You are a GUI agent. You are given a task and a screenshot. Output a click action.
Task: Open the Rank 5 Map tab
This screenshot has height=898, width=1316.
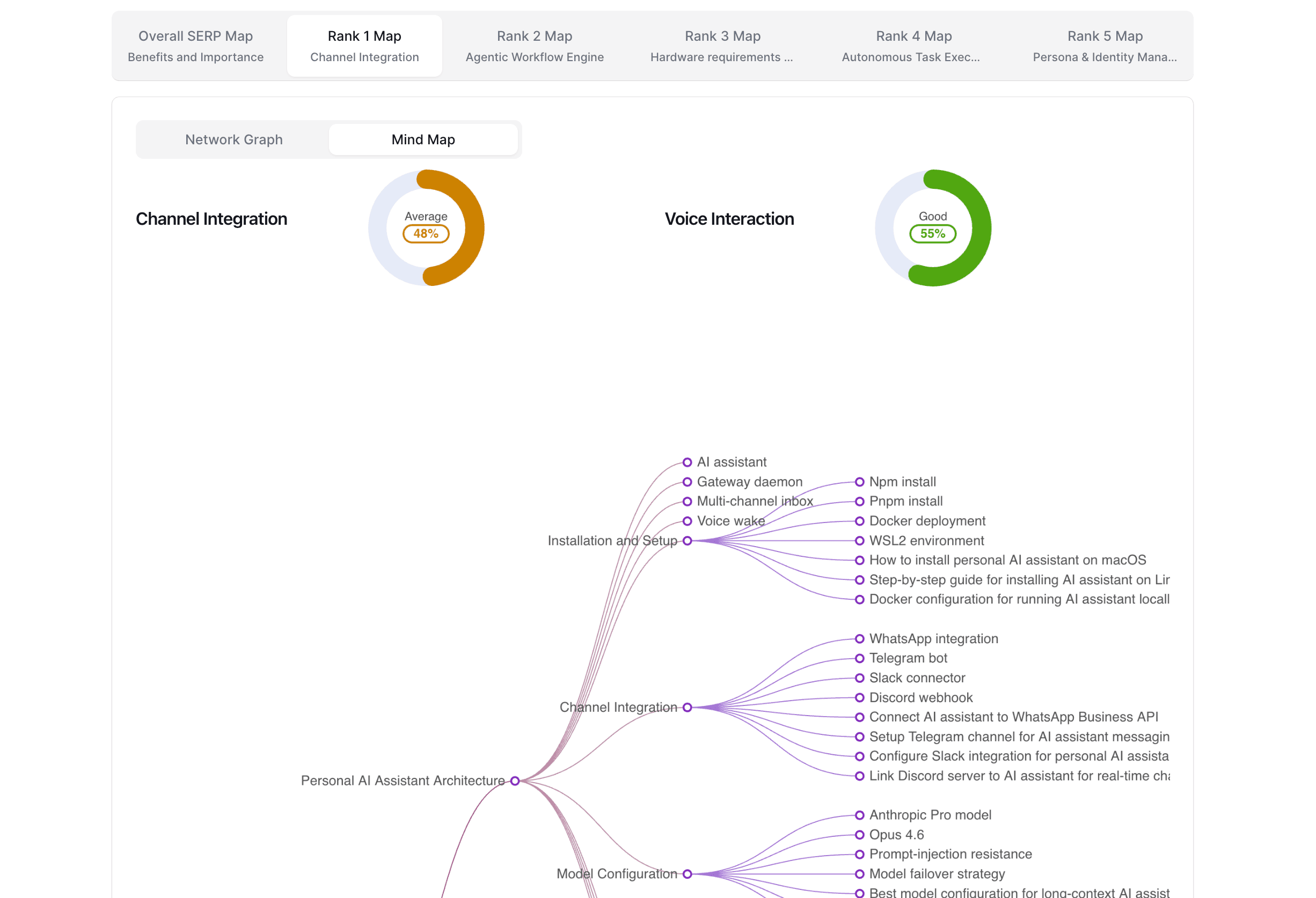pyautogui.click(x=1104, y=45)
